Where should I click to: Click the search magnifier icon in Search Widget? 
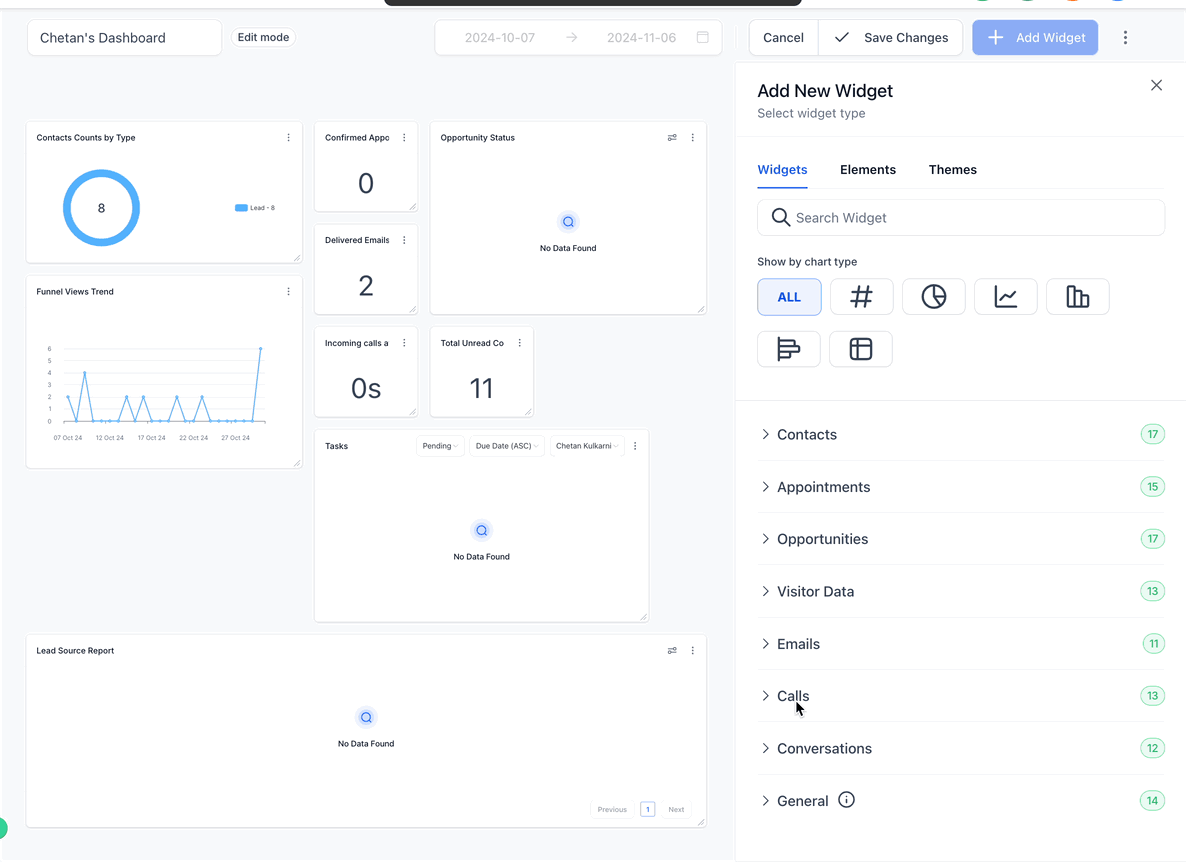(x=780, y=218)
